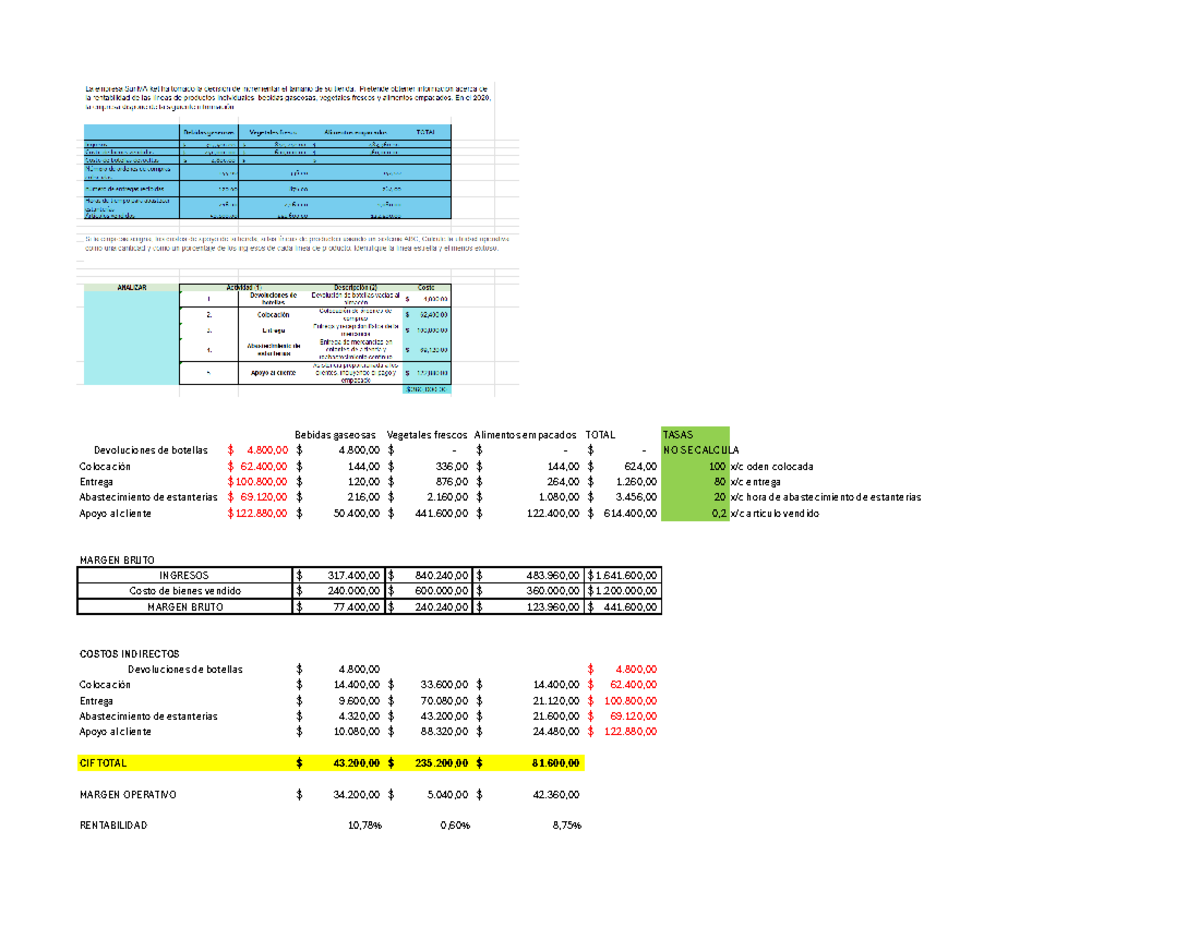This screenshot has height=927, width=1200.
Task: Click the 'x/c entrega' note
Action: pyautogui.click(x=756, y=481)
